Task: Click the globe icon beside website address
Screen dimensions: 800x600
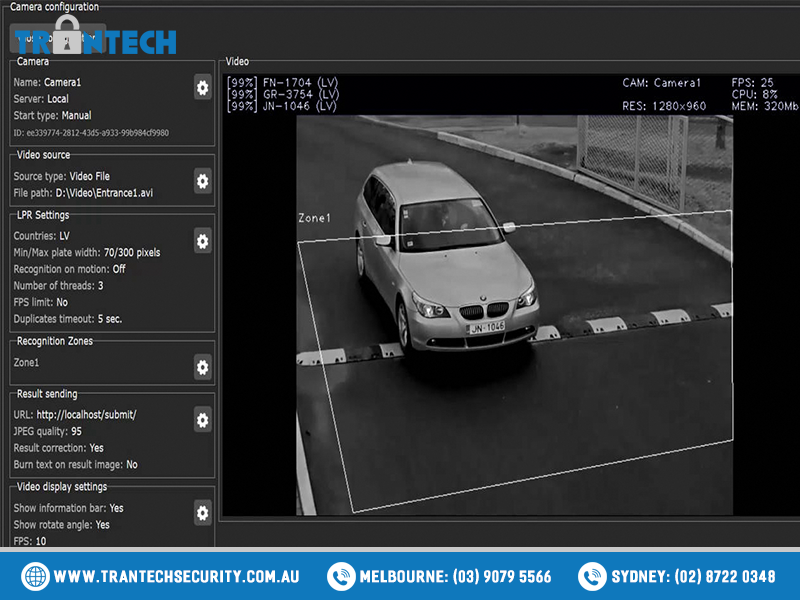Action: tap(35, 577)
